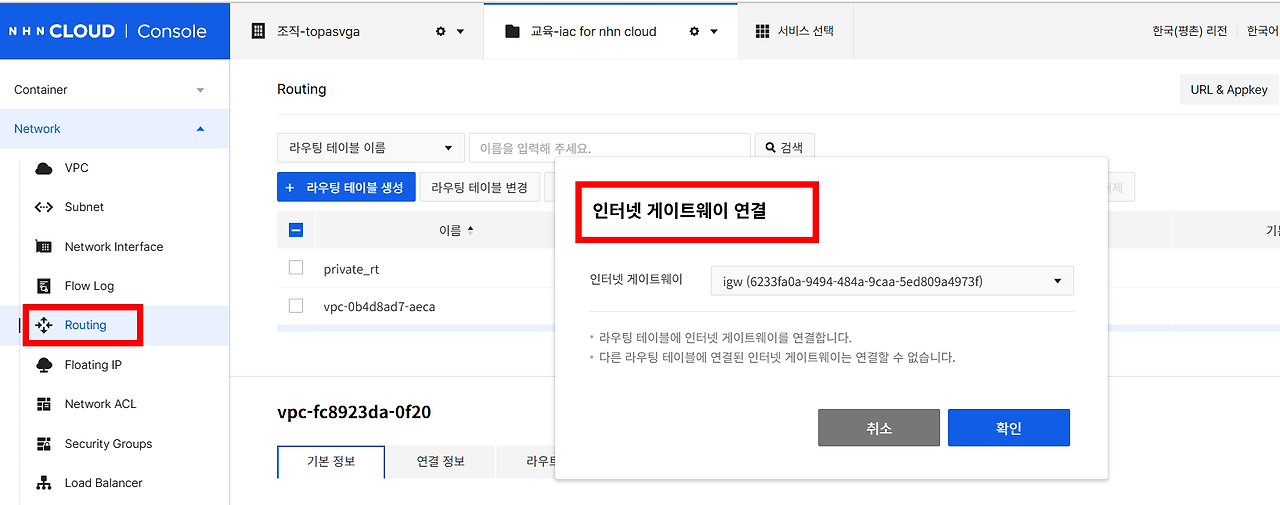Open the 한국(평촌) 리전 region selector
Screen dimensions: 1280x505
(x=1189, y=31)
